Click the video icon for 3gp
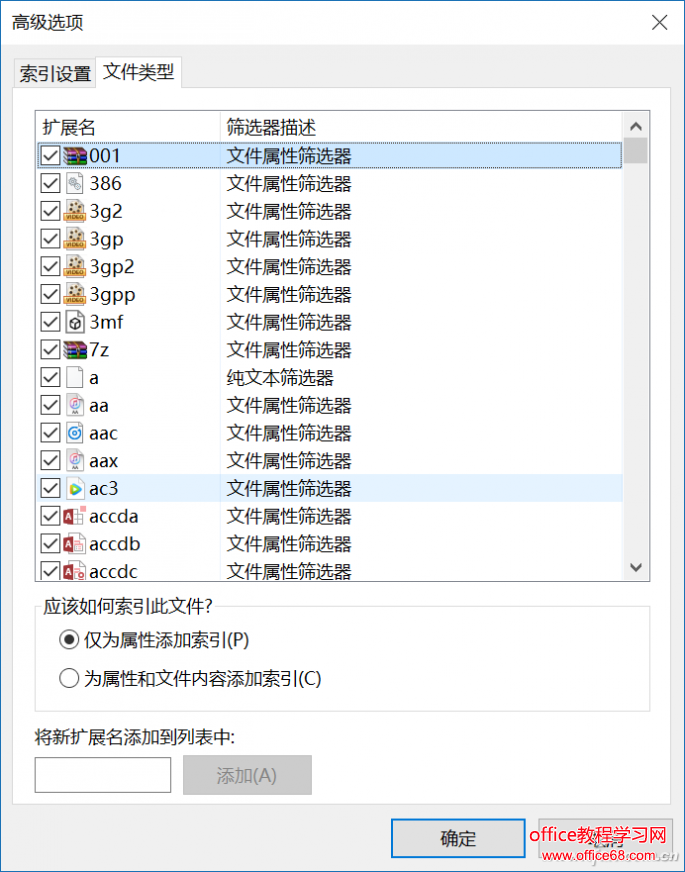 click(75, 239)
